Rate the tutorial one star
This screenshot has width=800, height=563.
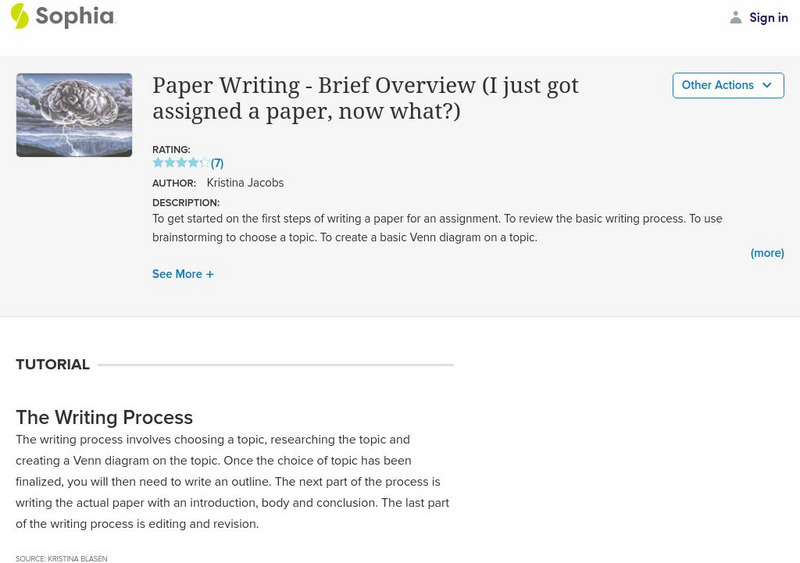click(158, 163)
